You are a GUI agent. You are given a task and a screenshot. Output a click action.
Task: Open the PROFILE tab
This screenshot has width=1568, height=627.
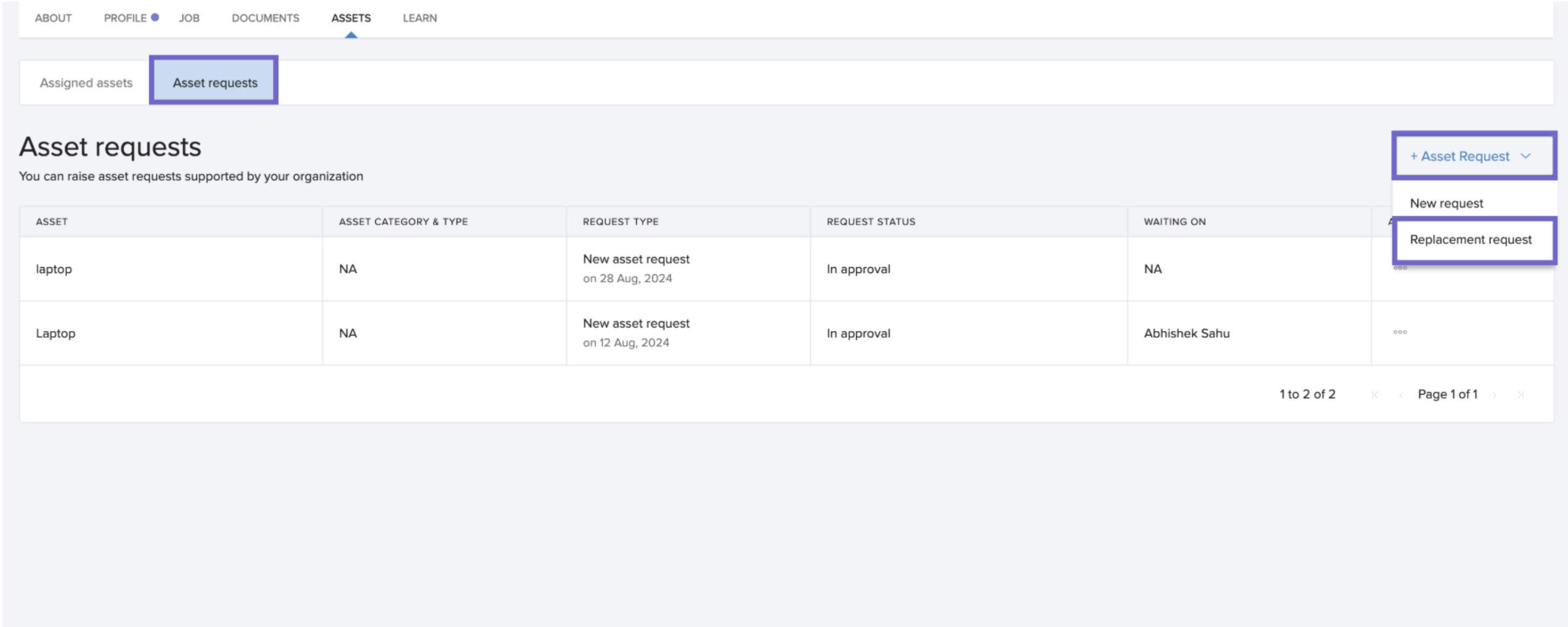pyautogui.click(x=125, y=18)
